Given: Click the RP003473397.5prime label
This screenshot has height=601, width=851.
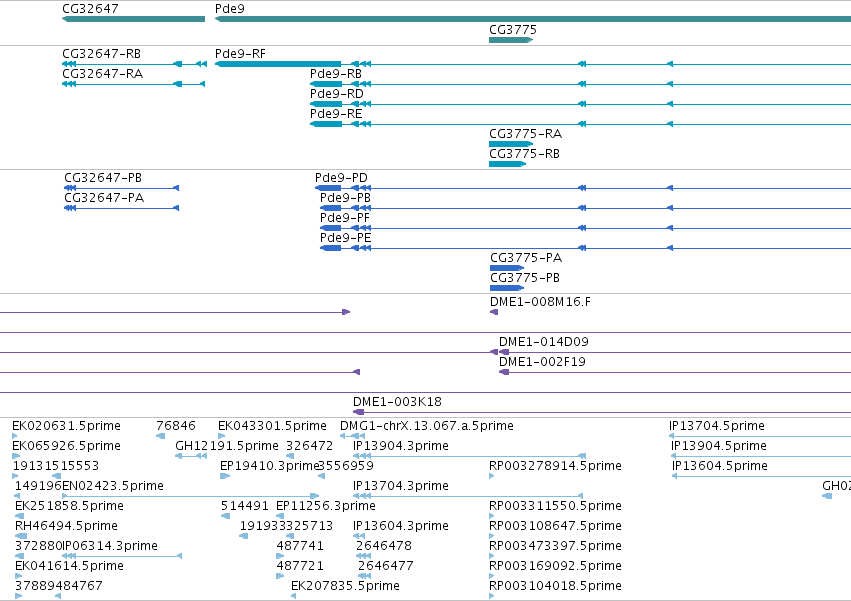Looking at the screenshot, I should coord(555,547).
